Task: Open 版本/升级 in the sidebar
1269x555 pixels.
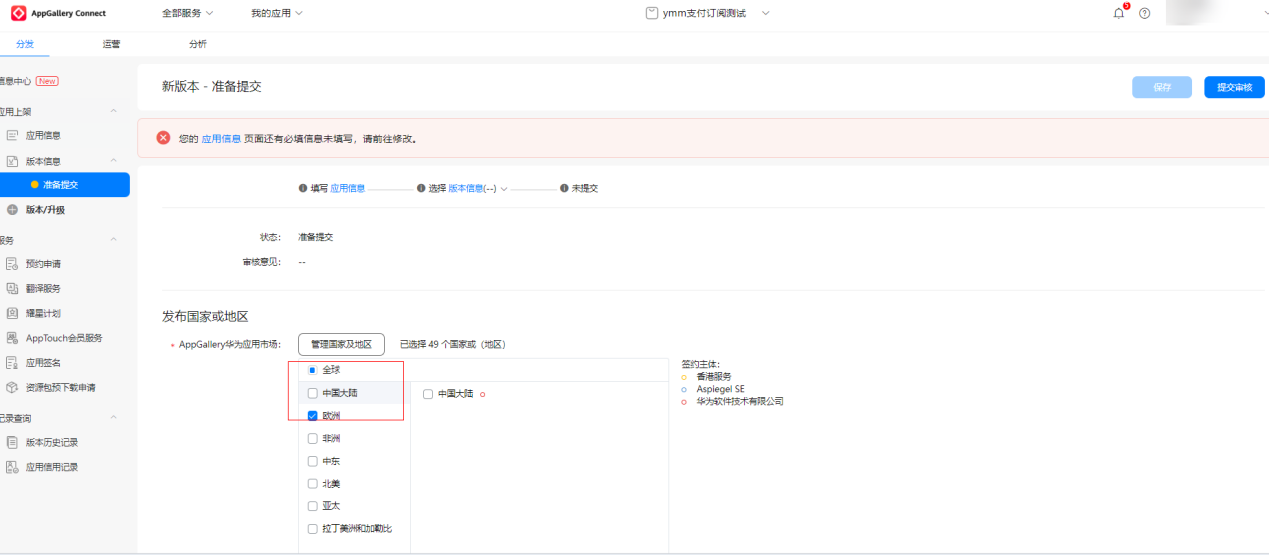Action: 45,210
